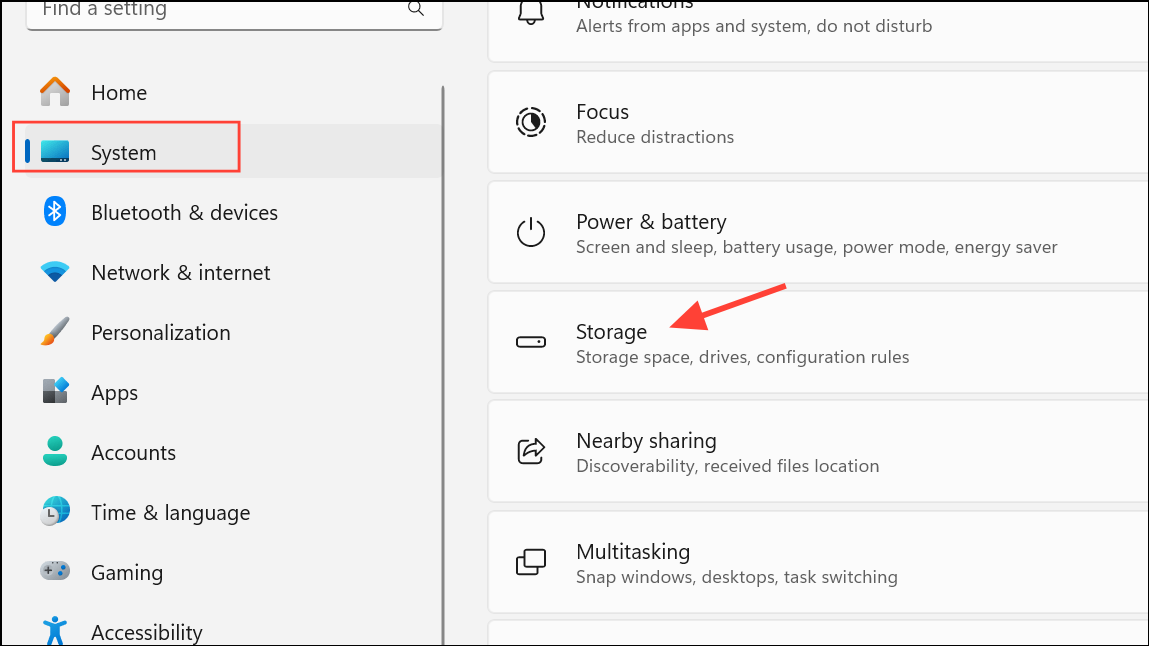This screenshot has width=1149, height=646.
Task: Select System in the sidebar
Action: pyautogui.click(x=122, y=152)
